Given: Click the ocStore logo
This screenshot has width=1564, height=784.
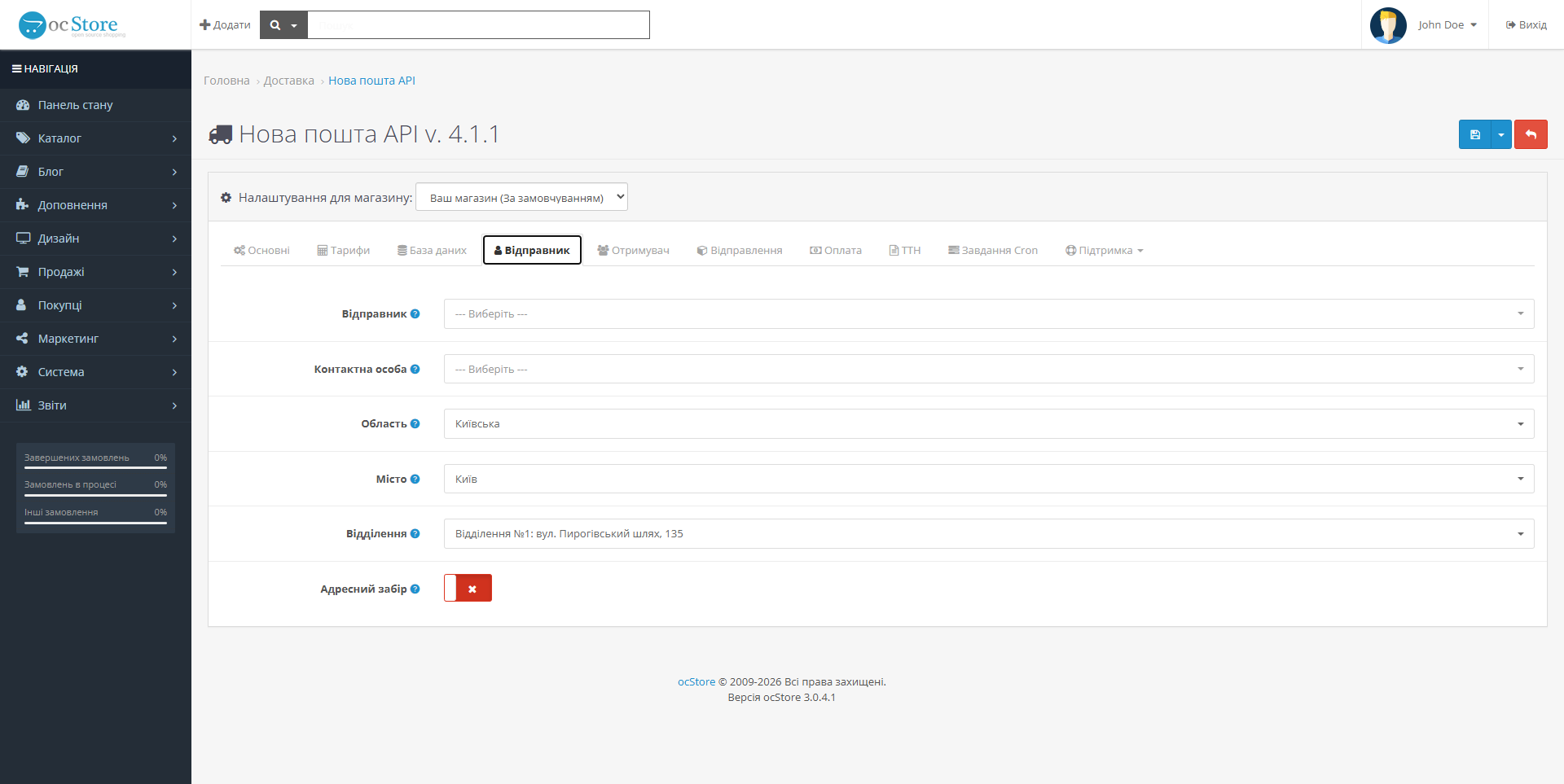Looking at the screenshot, I should tap(72, 25).
